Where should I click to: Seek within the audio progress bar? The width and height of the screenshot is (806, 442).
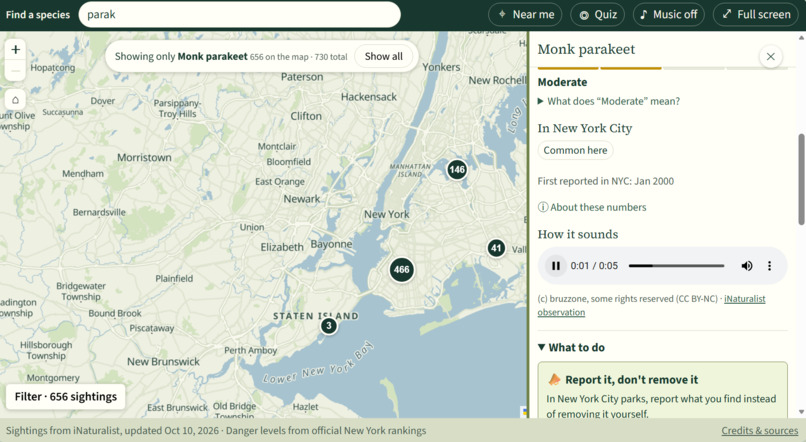[x=676, y=266]
